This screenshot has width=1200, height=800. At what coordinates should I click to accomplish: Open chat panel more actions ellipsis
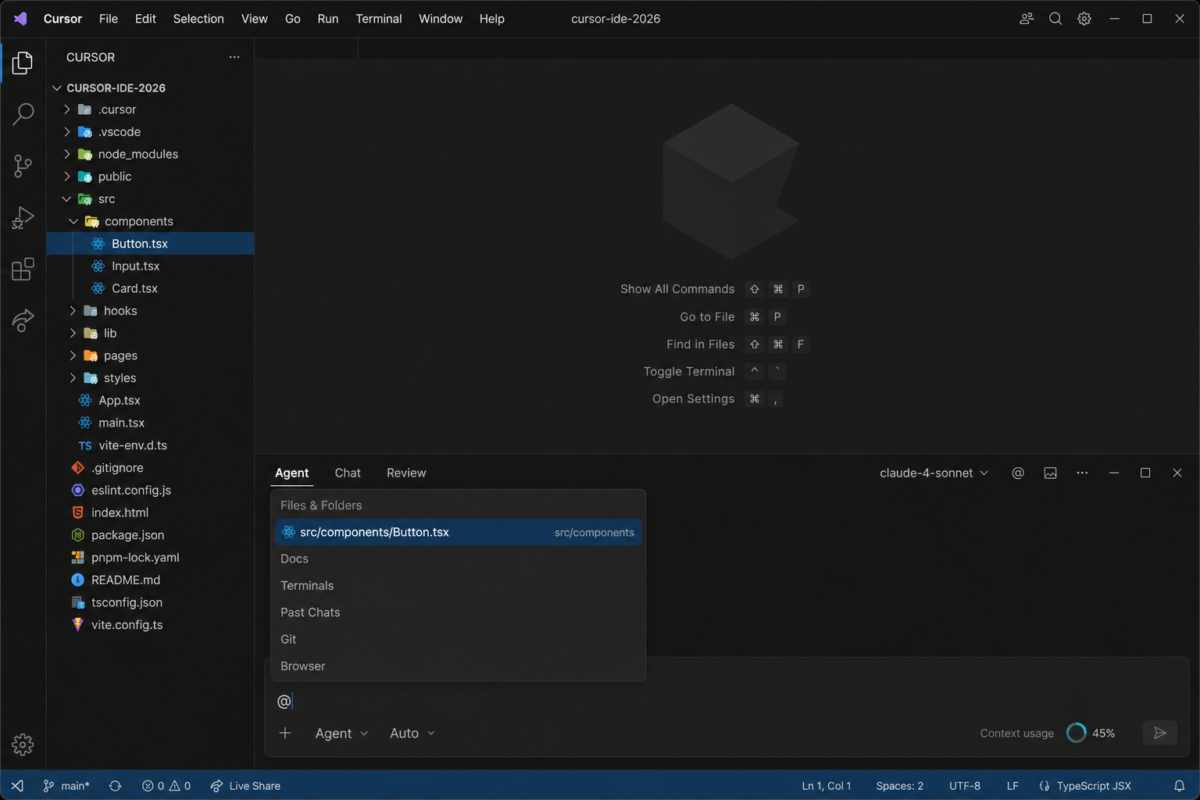click(1082, 473)
